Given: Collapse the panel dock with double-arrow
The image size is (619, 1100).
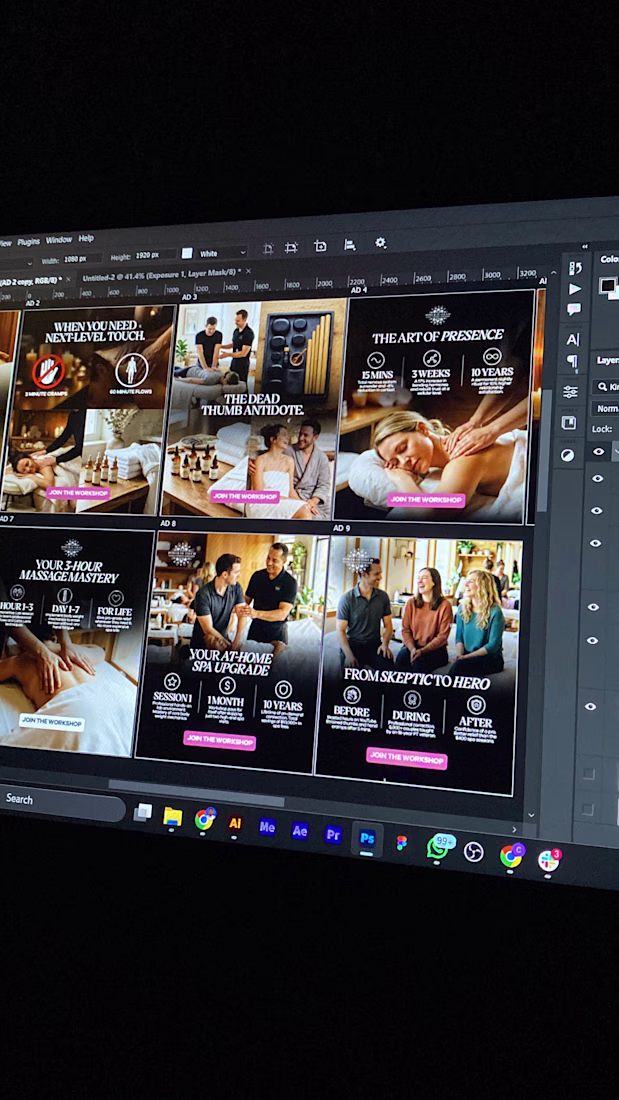Looking at the screenshot, I should pyautogui.click(x=585, y=246).
